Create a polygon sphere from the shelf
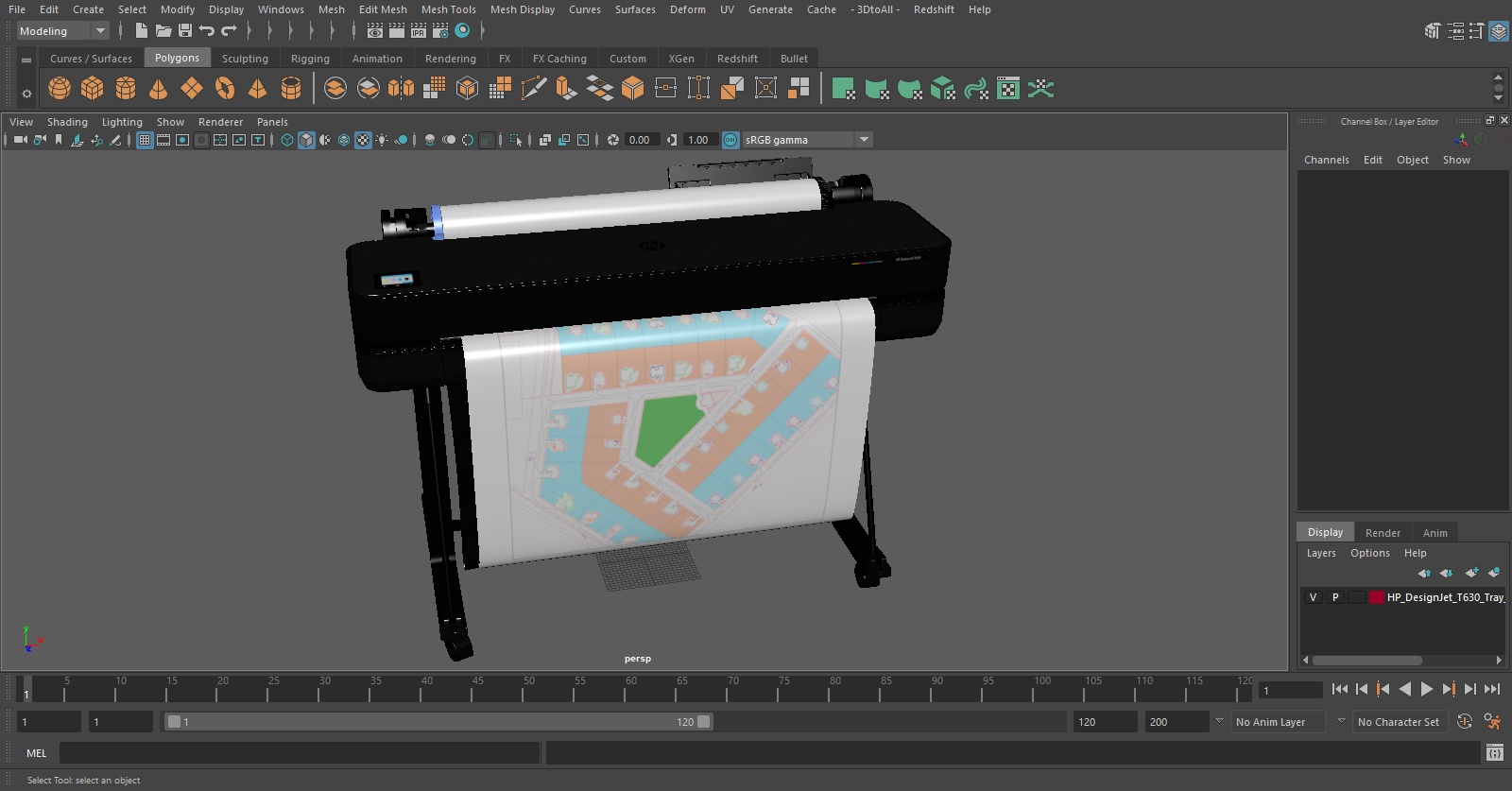Screen dimensions: 1512x791 pyautogui.click(x=60, y=89)
